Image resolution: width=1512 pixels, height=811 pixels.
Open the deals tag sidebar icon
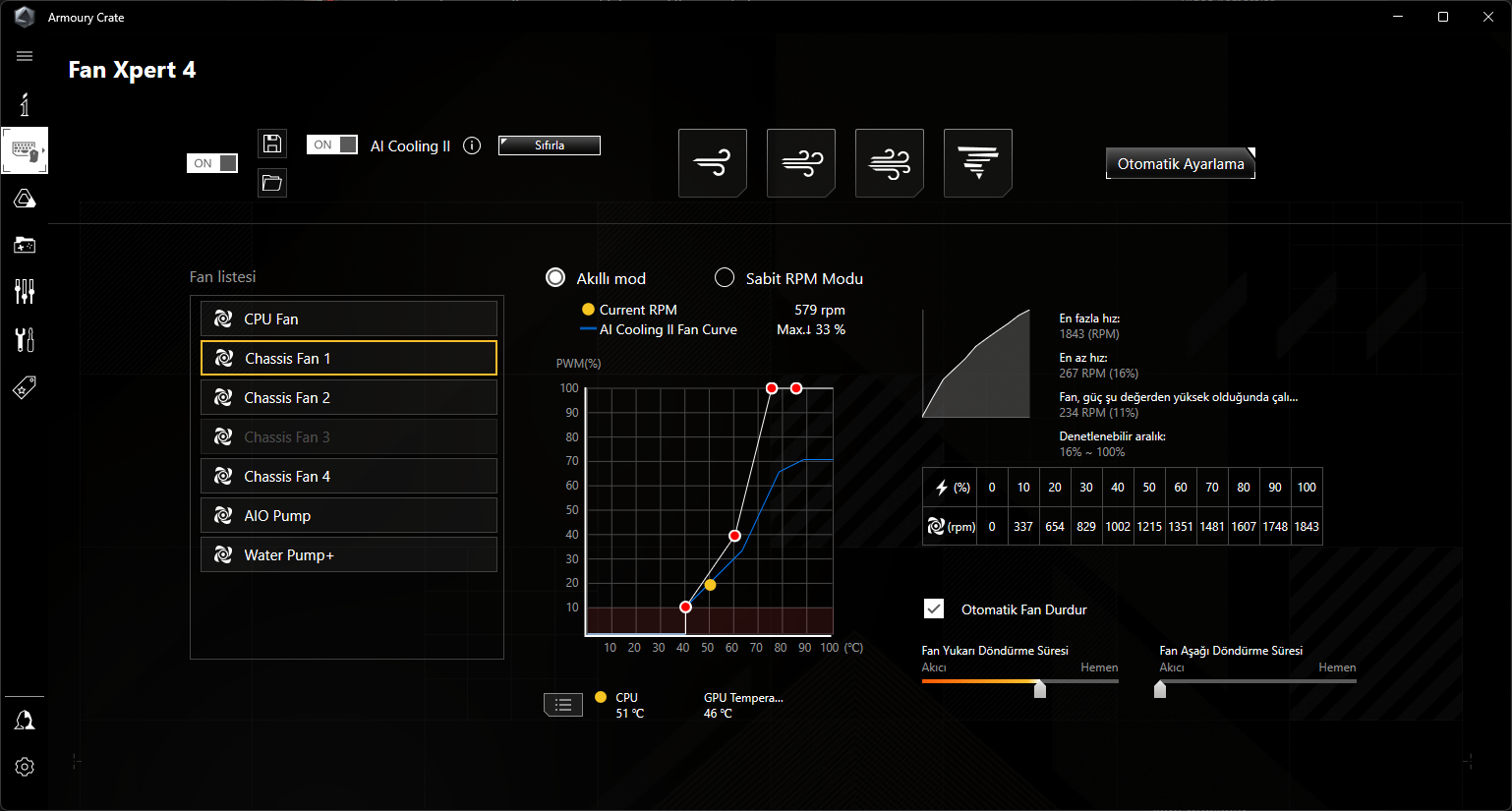[x=25, y=387]
